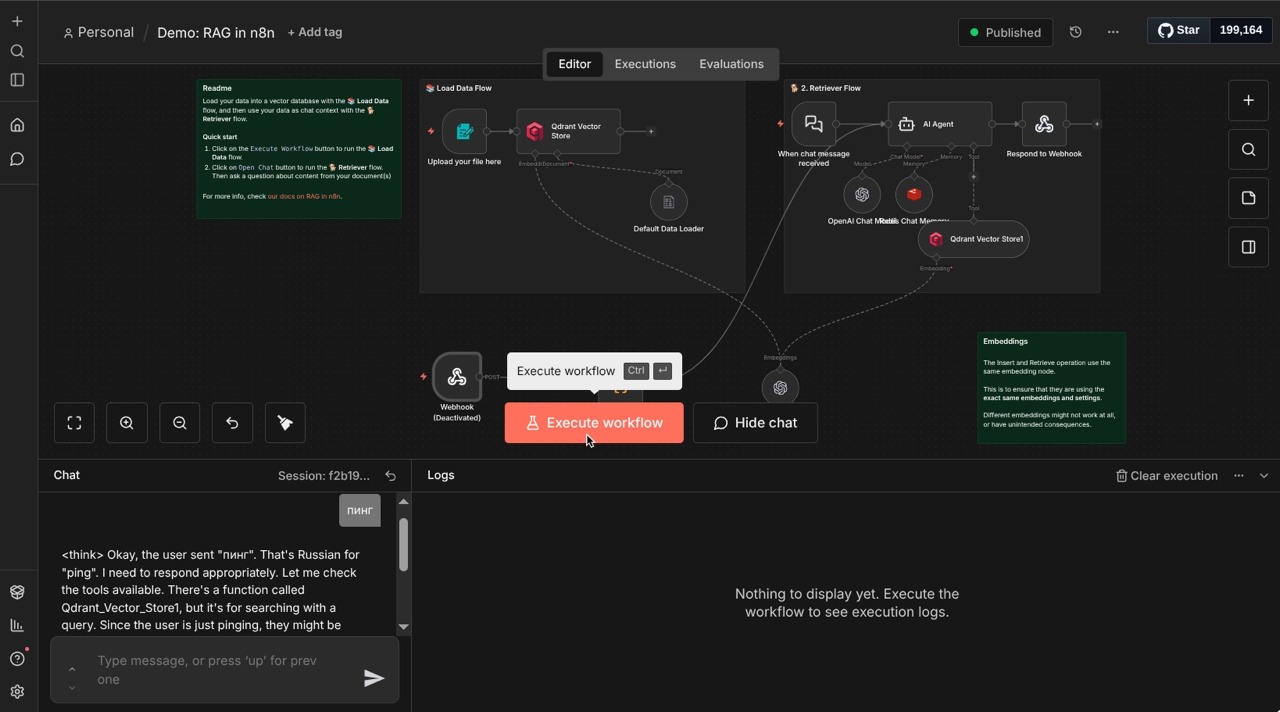
Task: Add a sticky note to canvas
Action: point(1248,198)
